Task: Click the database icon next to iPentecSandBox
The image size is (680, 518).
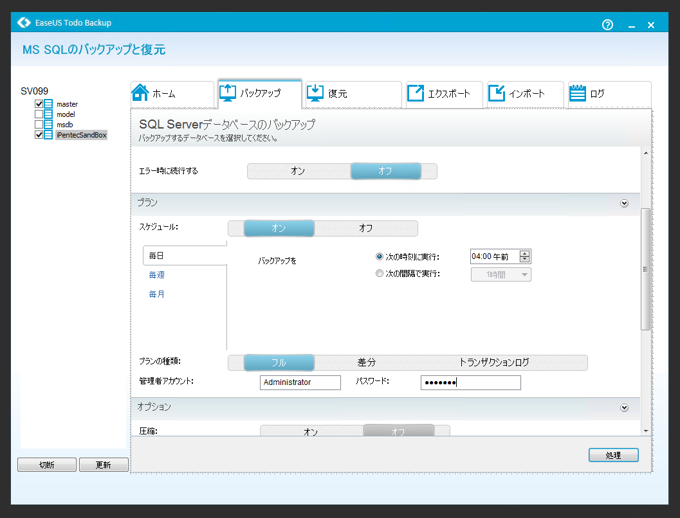Action: click(49, 135)
